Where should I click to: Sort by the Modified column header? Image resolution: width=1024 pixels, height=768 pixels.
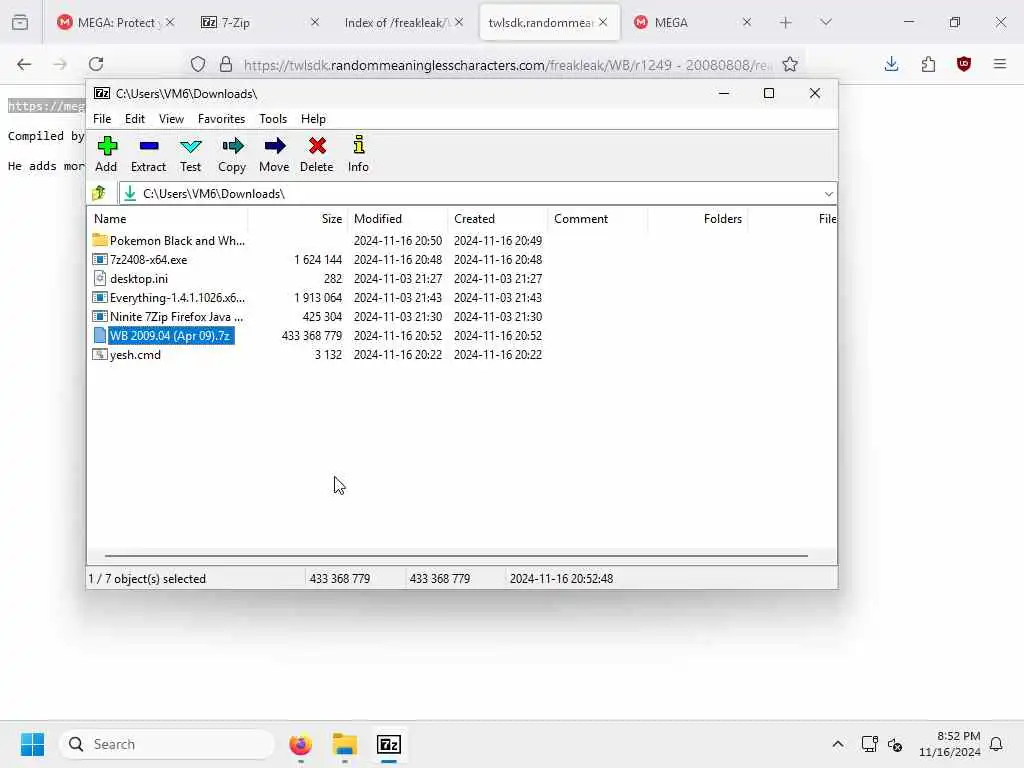point(398,219)
